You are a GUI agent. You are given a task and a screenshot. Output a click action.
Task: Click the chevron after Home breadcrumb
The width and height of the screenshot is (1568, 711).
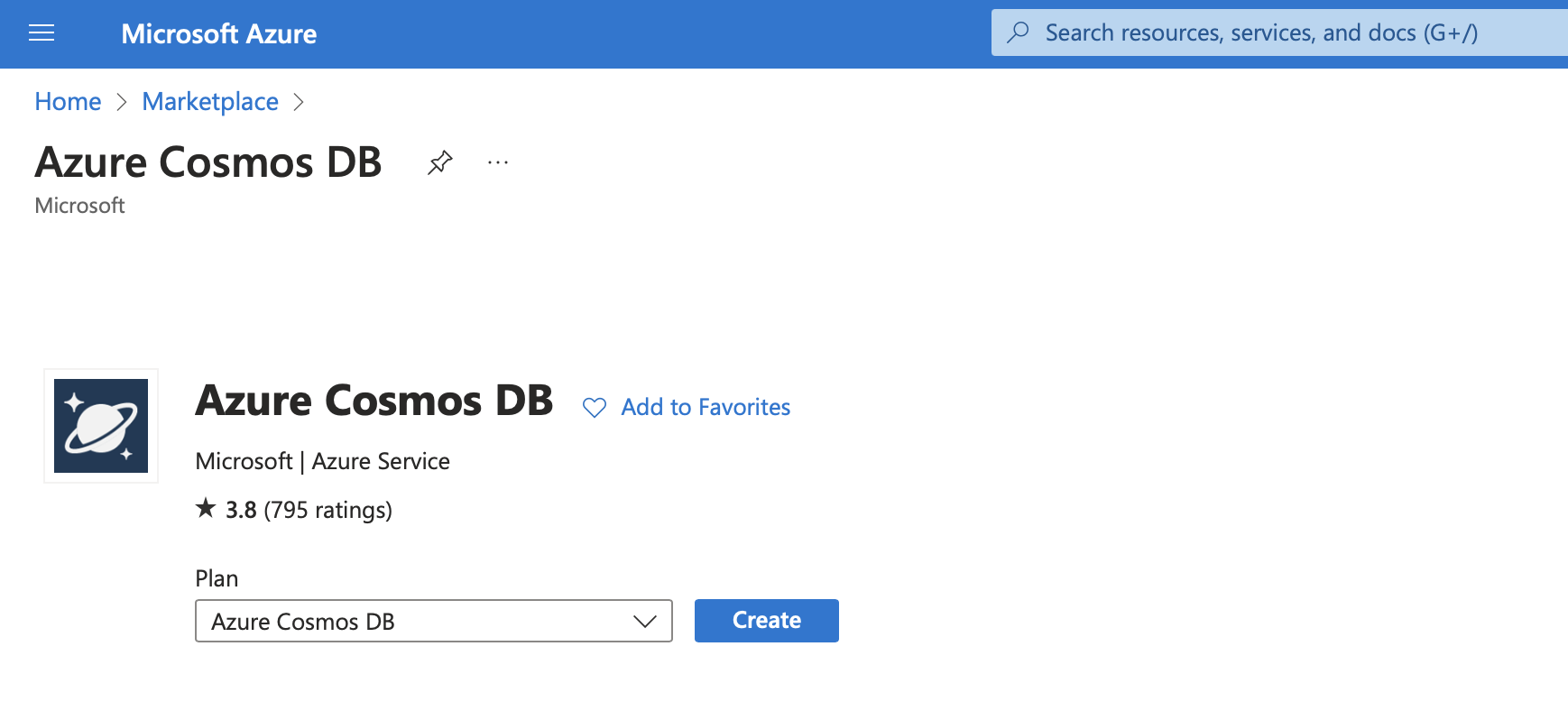coord(122,102)
